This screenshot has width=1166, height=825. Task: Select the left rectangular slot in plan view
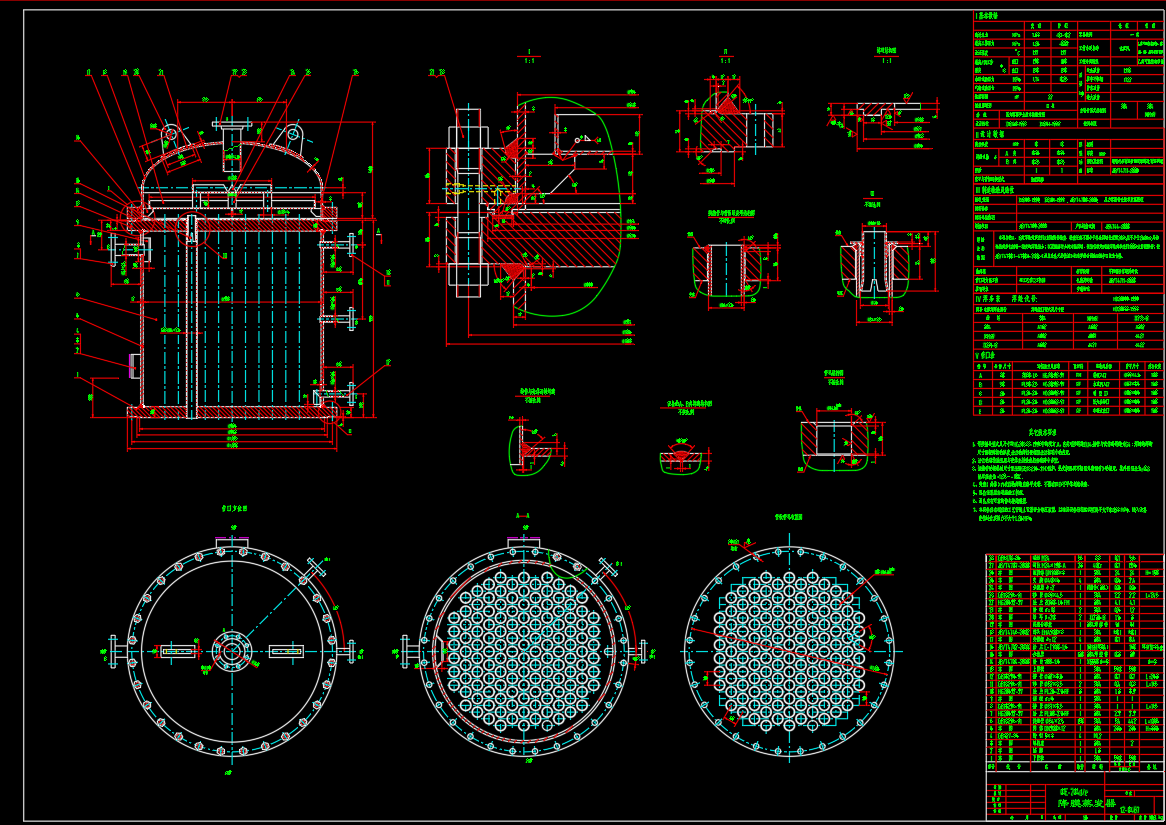(x=180, y=652)
